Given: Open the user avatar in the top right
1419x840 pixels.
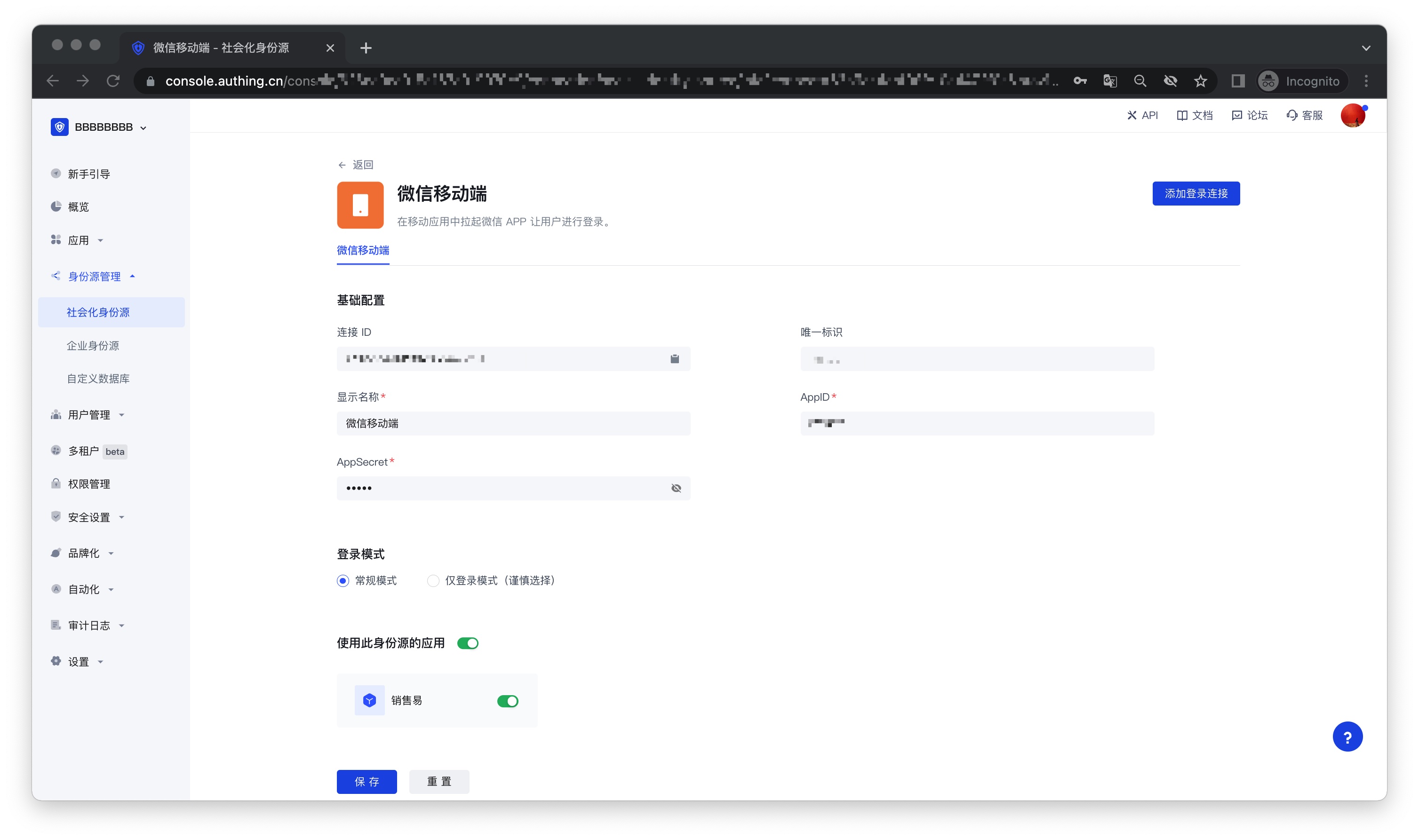Looking at the screenshot, I should pyautogui.click(x=1352, y=116).
